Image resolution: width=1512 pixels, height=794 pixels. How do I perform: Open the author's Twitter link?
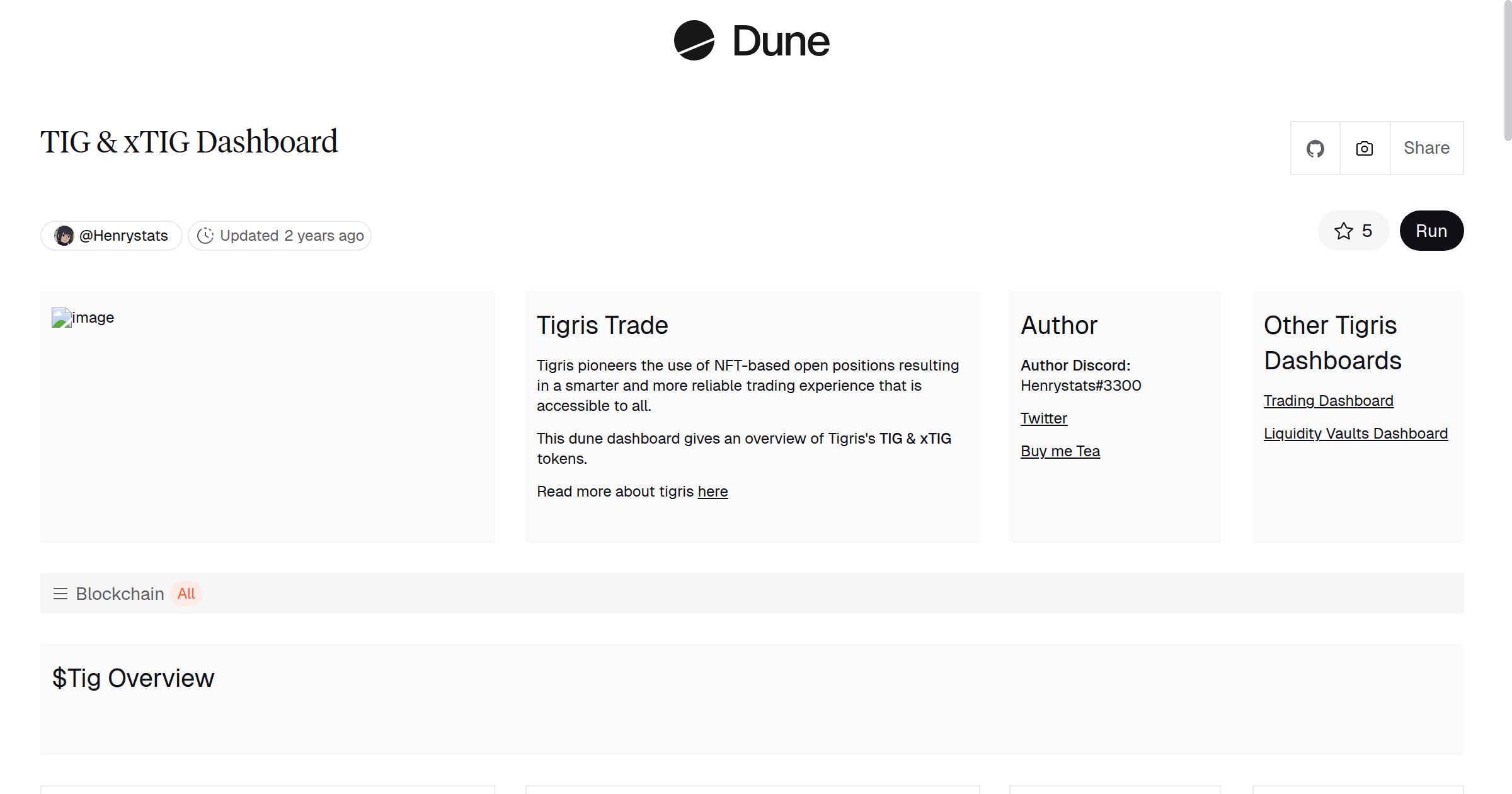coord(1044,418)
